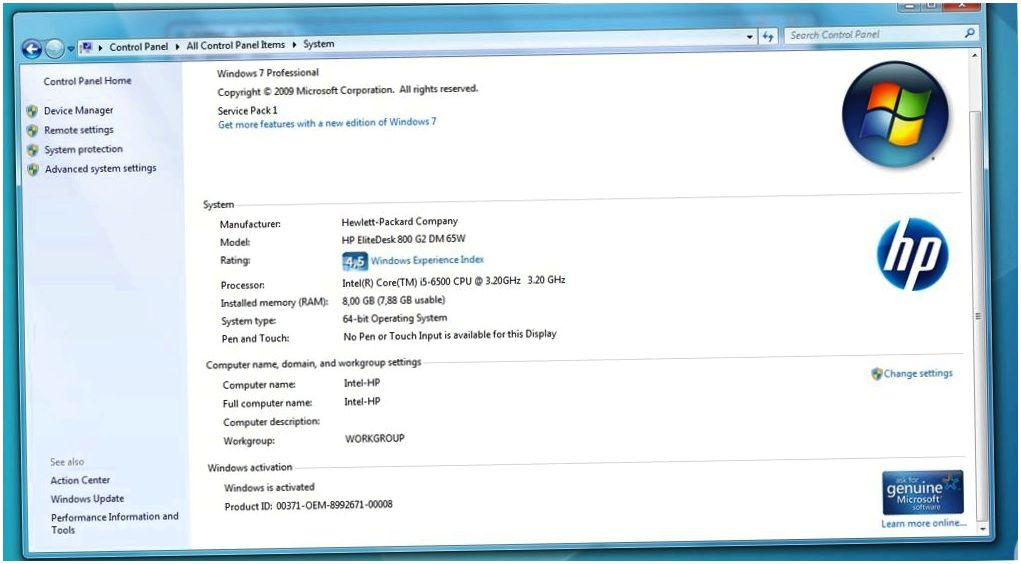Open Control Panel Home
Image resolution: width=1021 pixels, height=564 pixels.
click(x=87, y=81)
